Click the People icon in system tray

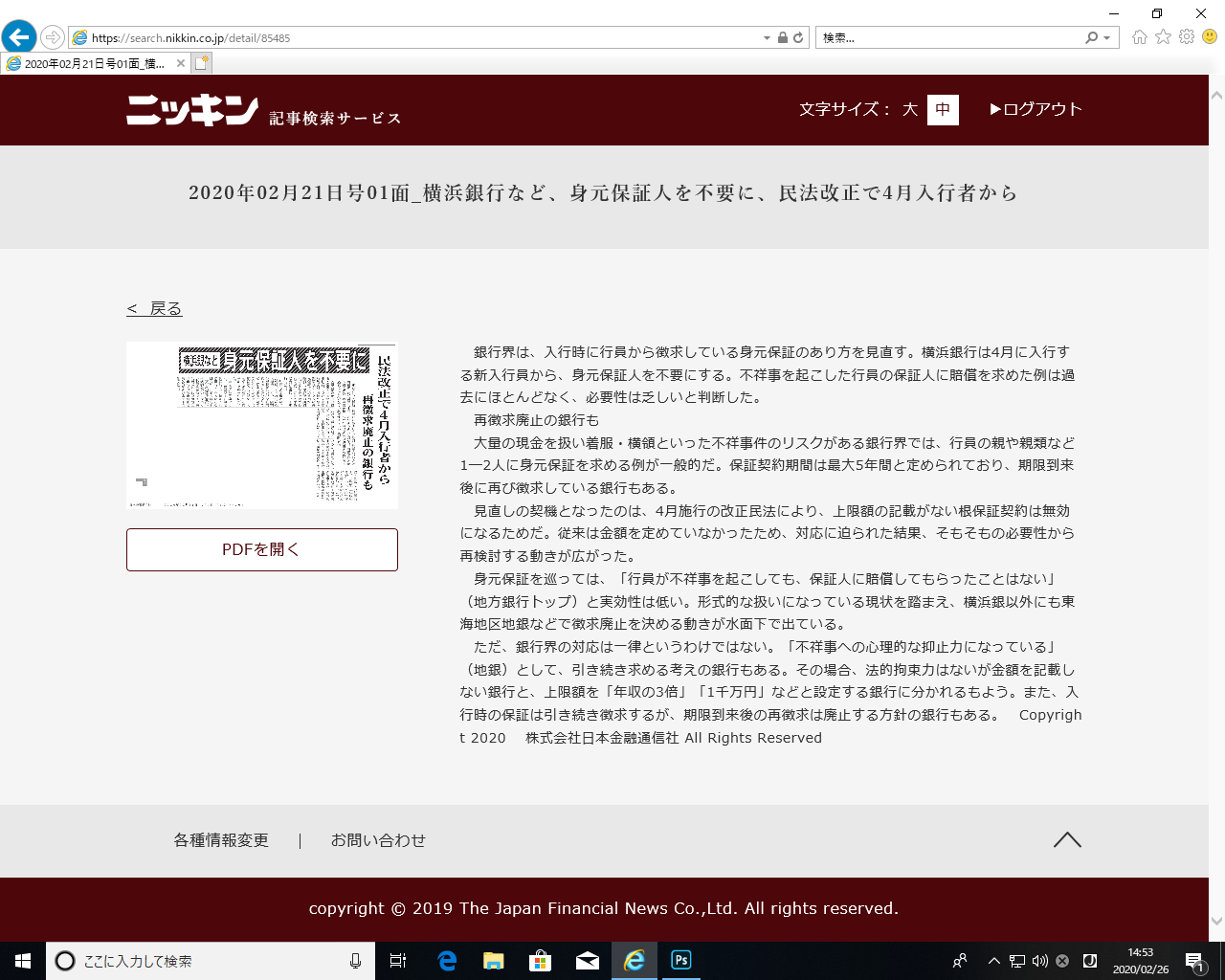coord(960,961)
